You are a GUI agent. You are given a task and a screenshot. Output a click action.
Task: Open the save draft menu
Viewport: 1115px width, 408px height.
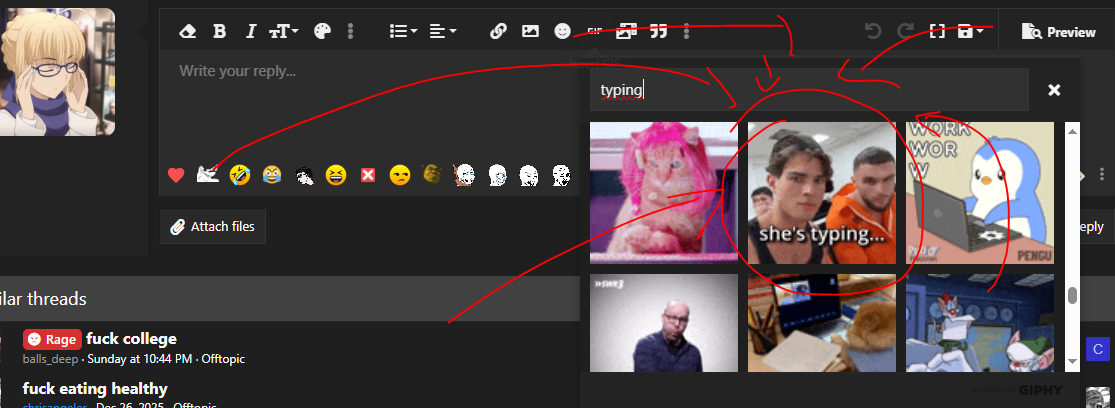click(x=970, y=31)
